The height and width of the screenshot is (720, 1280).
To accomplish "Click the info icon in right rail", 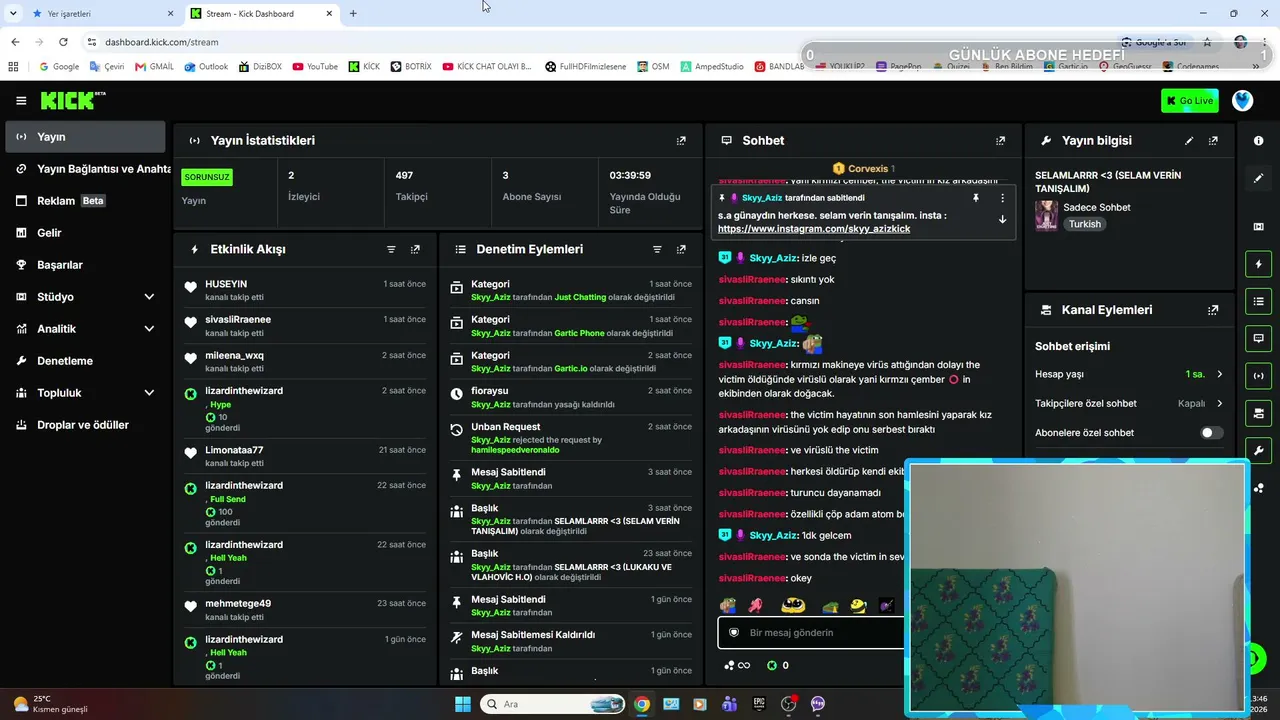I will [1258, 141].
